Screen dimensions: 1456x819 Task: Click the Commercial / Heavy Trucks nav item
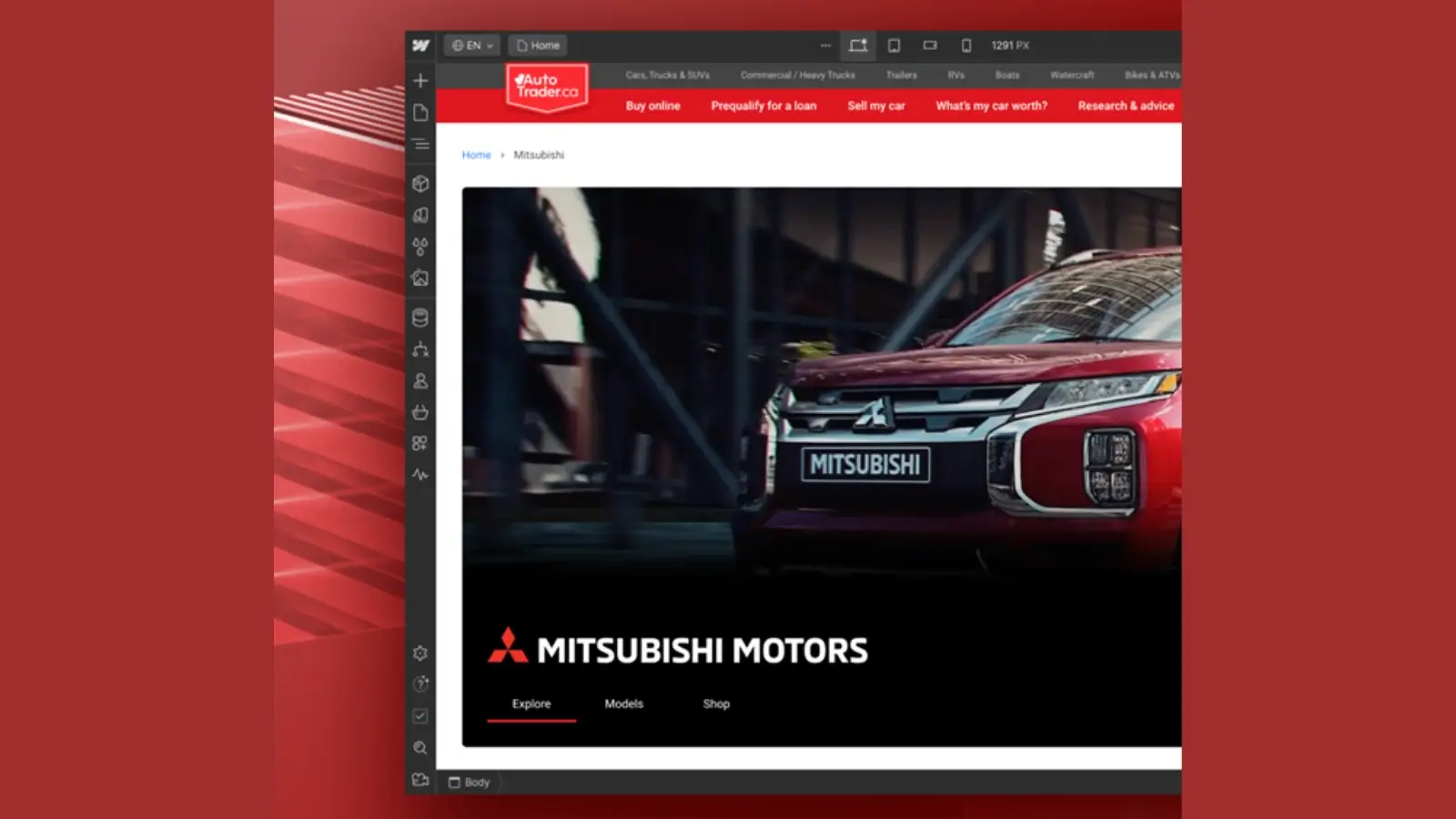pos(798,76)
